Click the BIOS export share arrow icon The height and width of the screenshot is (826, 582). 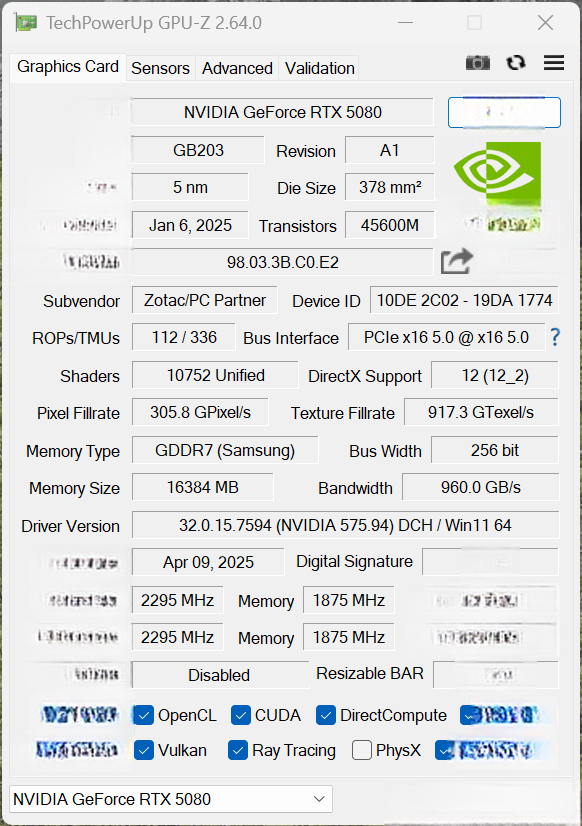(457, 261)
